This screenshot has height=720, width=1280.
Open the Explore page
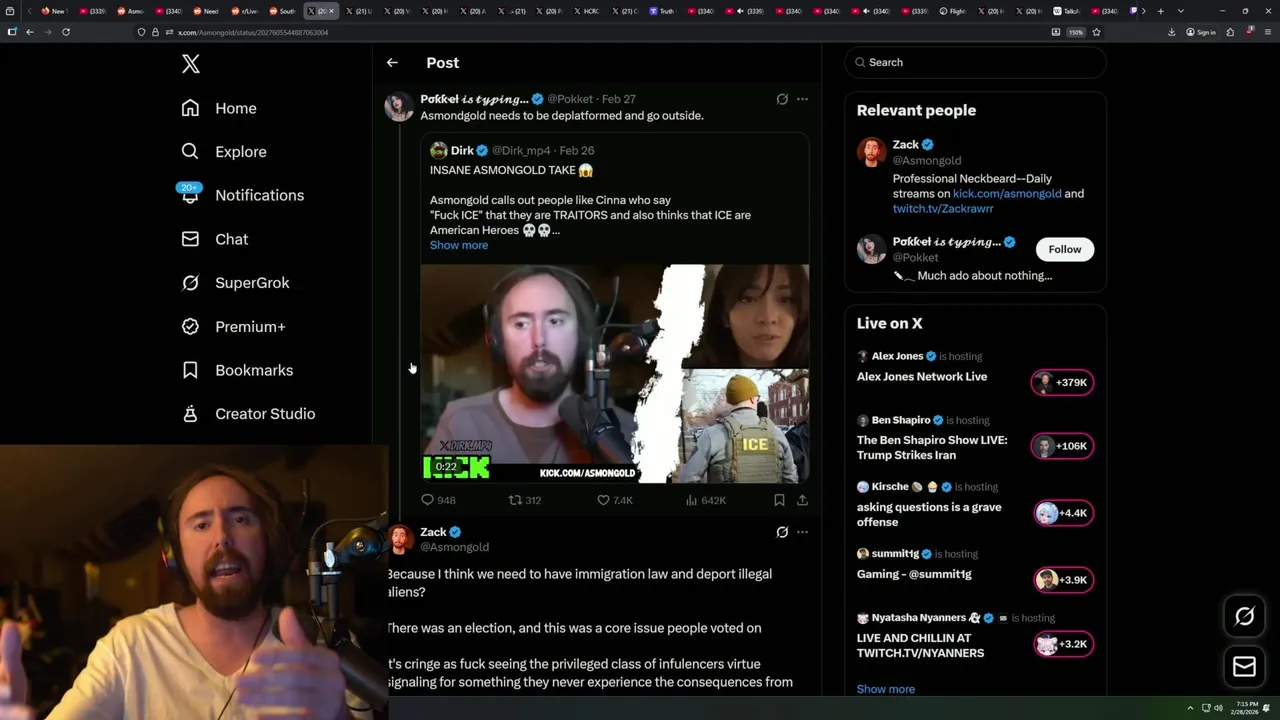(x=224, y=152)
